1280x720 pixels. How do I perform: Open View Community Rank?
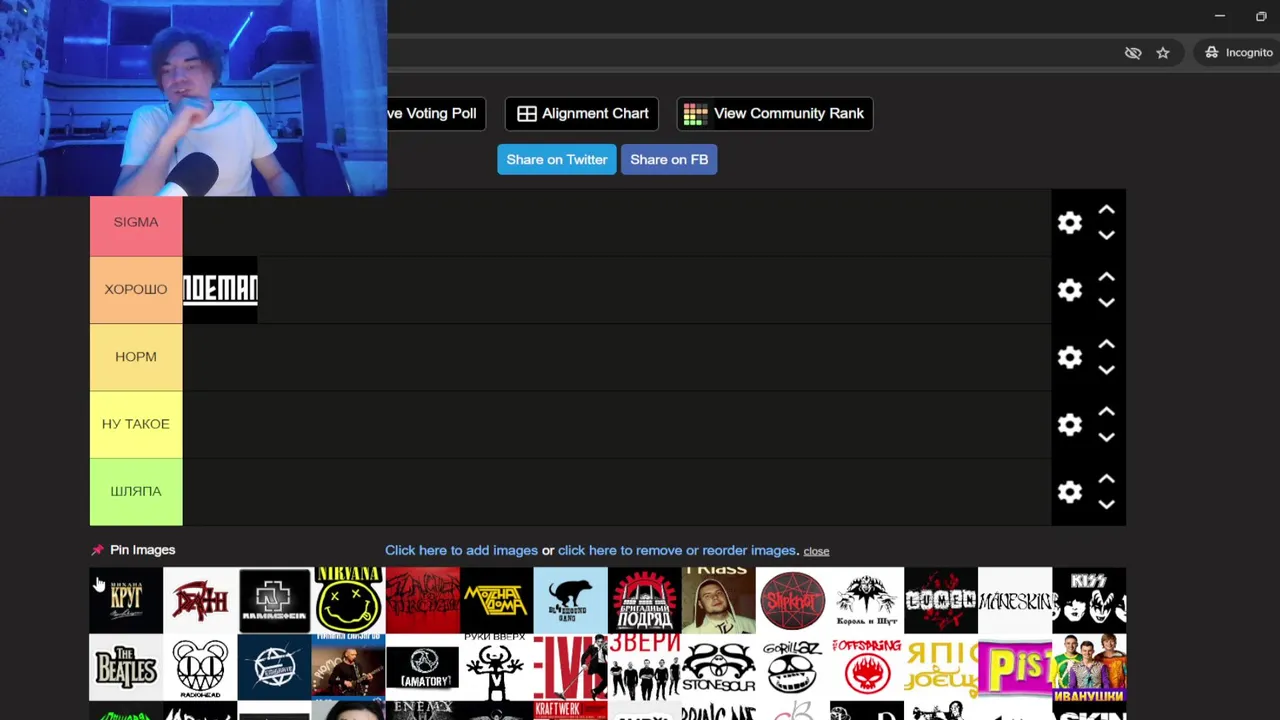775,114
